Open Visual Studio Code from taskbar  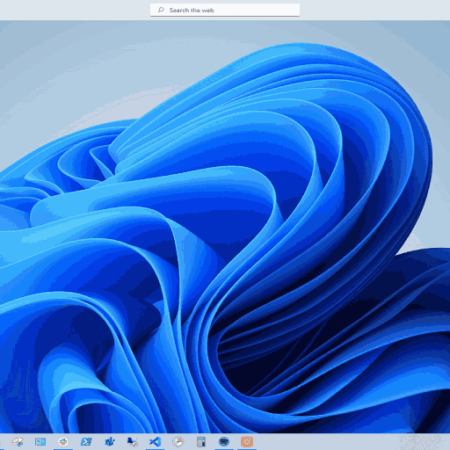coord(155,442)
